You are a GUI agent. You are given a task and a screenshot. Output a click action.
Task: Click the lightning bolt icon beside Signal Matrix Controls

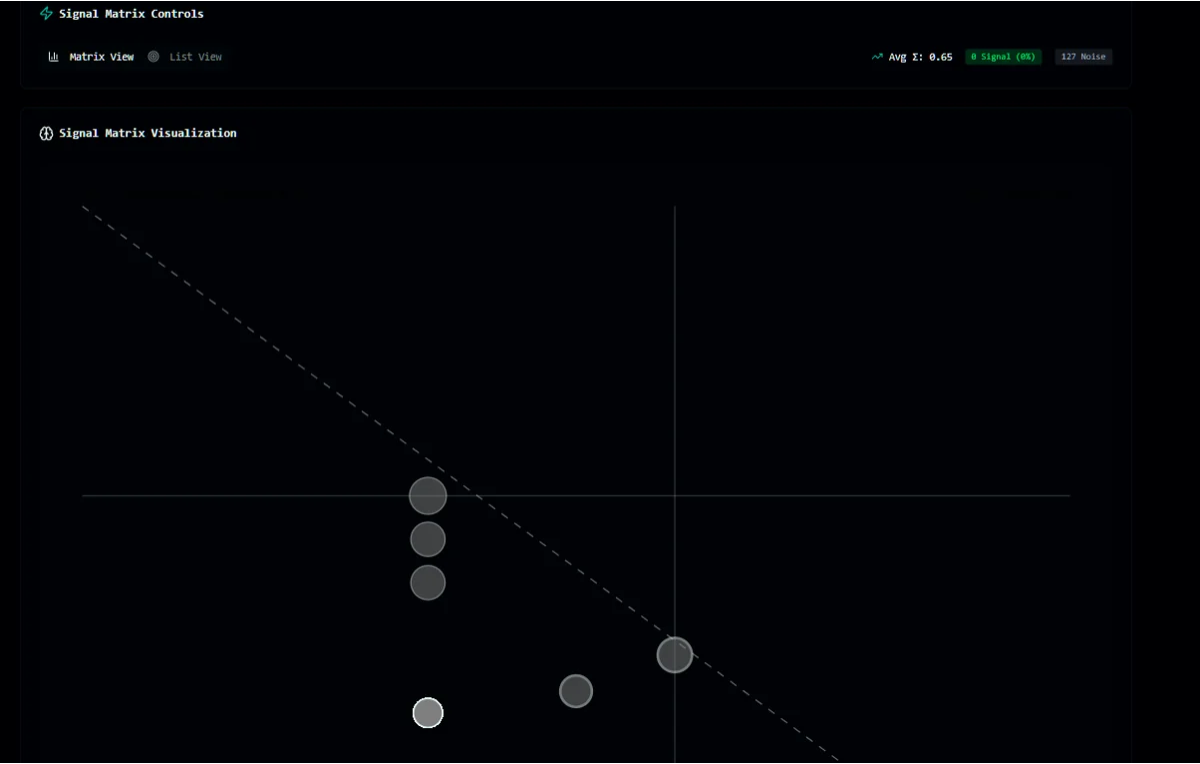coord(46,14)
